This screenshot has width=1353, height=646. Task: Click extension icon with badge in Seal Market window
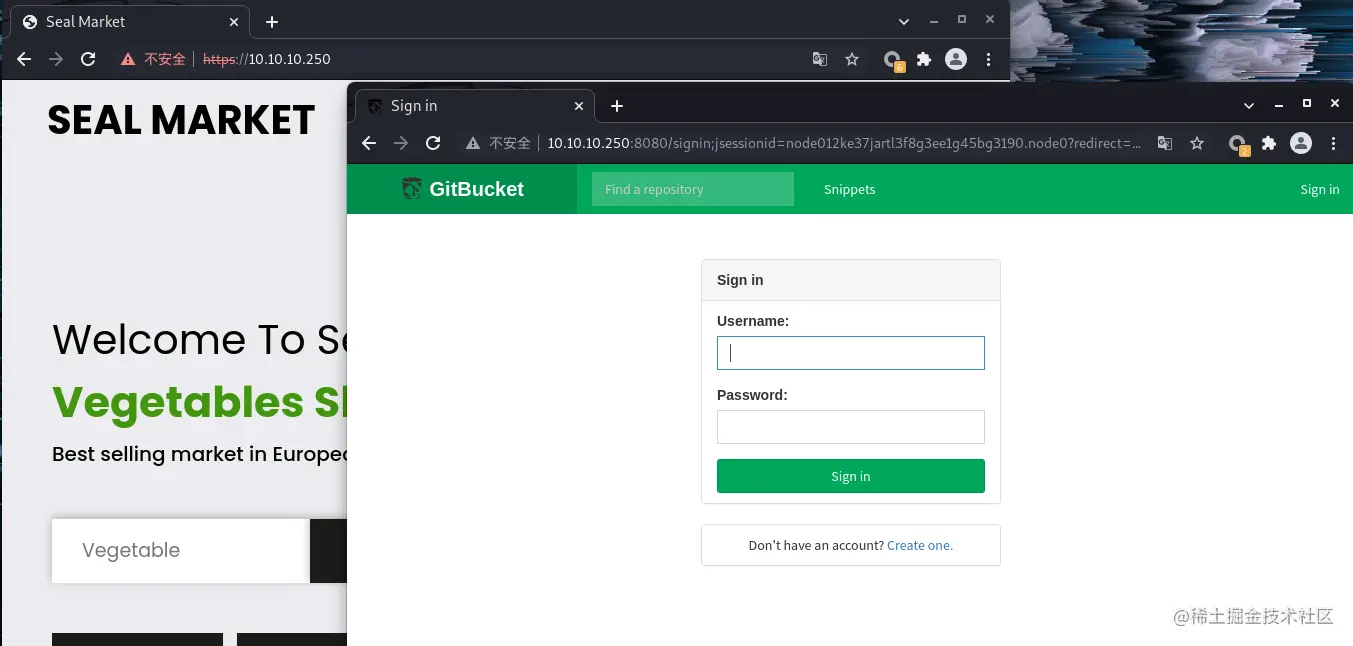coord(893,62)
